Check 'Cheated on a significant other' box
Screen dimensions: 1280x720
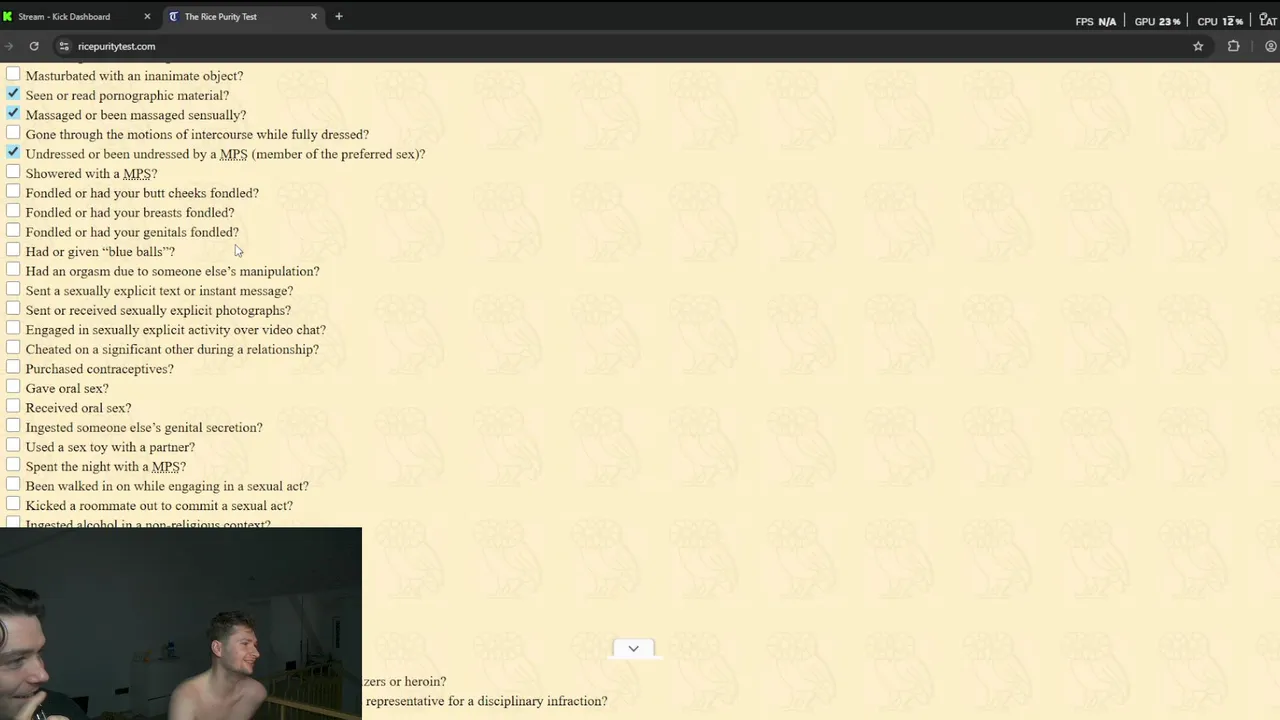click(13, 348)
